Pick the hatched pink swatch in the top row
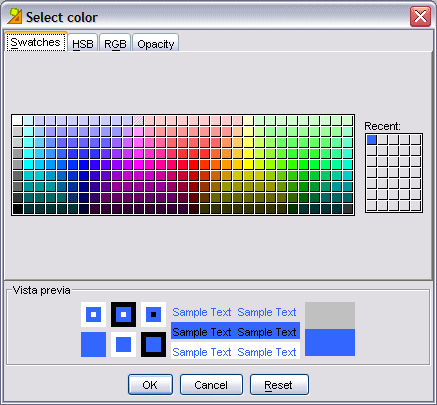The image size is (437, 405). pyautogui.click(x=138, y=120)
